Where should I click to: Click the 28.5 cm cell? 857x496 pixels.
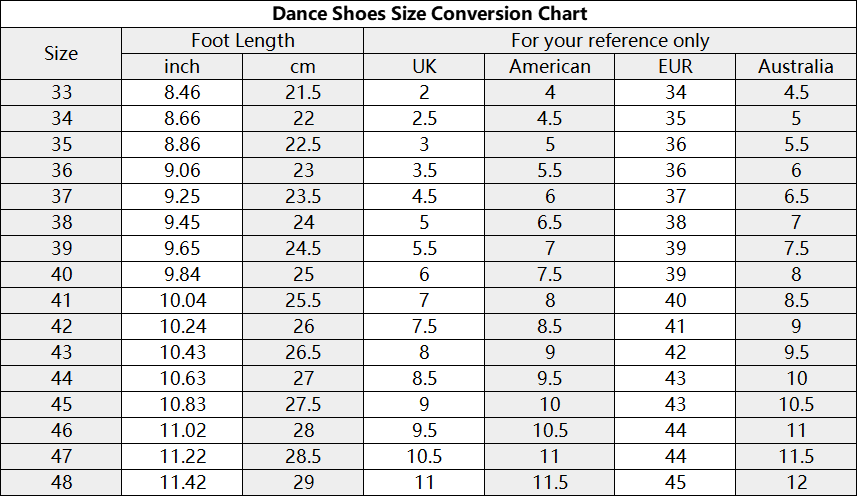point(303,456)
